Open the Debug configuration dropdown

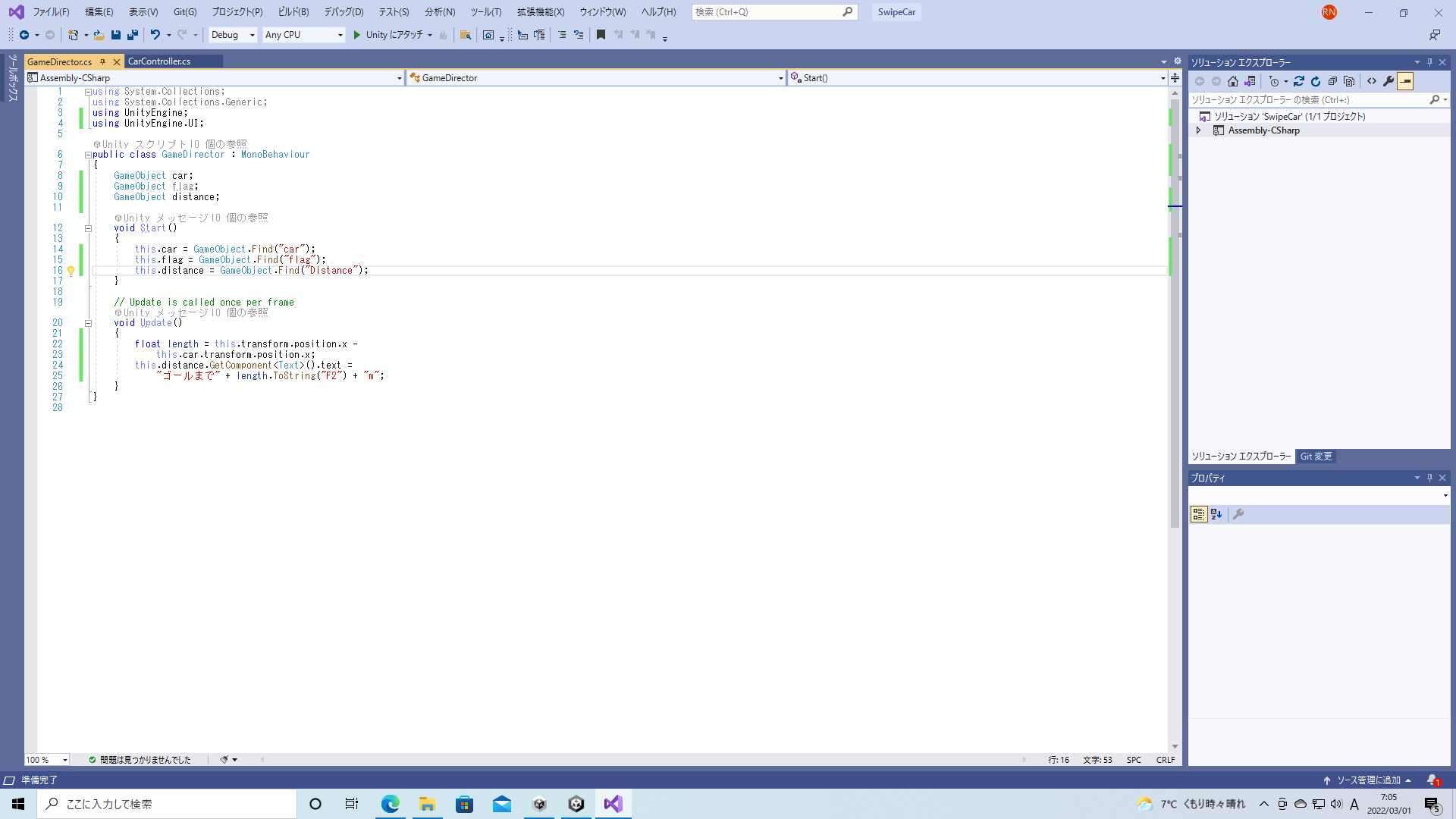pyautogui.click(x=233, y=35)
